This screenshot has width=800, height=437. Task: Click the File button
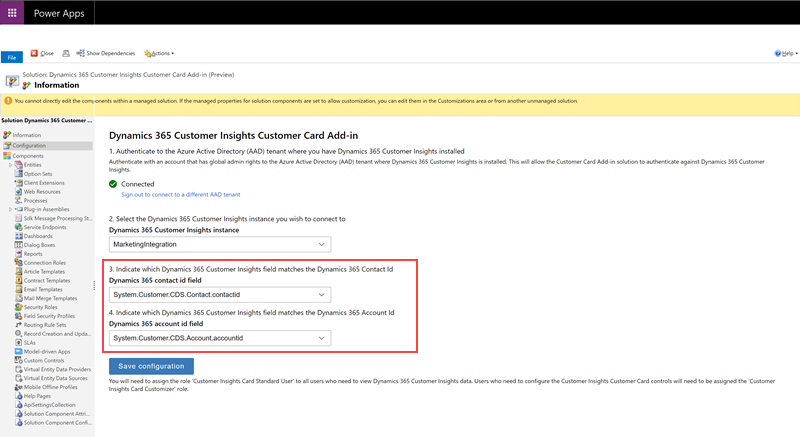[x=12, y=57]
